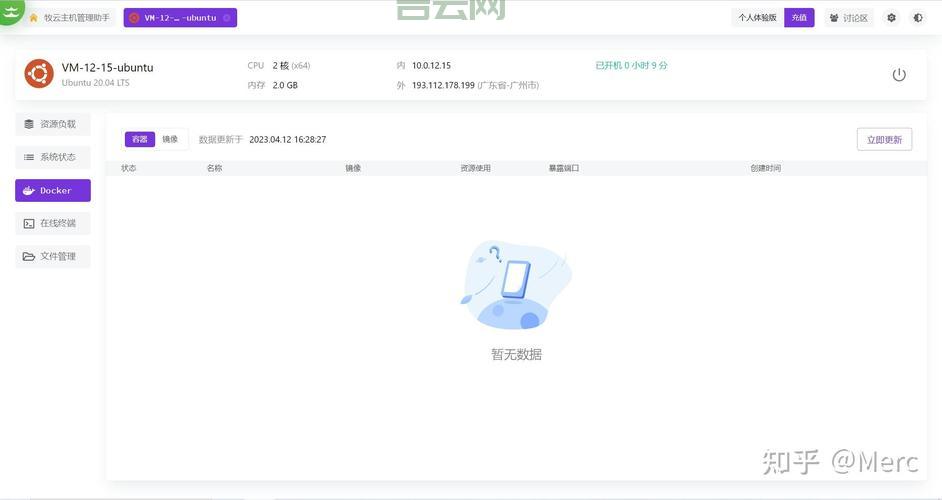Switch to the 容器 tab

tap(140, 139)
